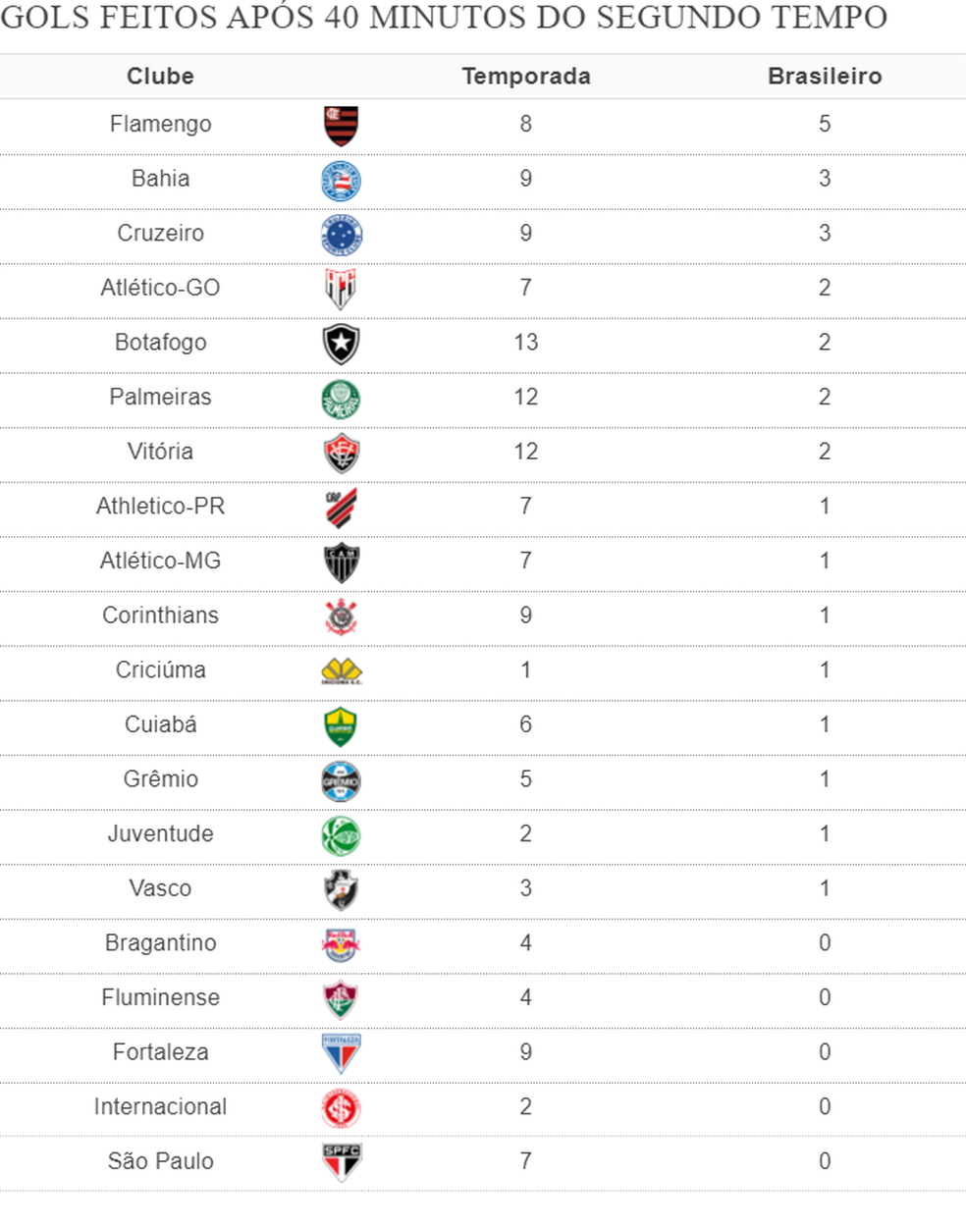Select the Athletico-PR team name
The image size is (966, 1232).
tap(160, 507)
